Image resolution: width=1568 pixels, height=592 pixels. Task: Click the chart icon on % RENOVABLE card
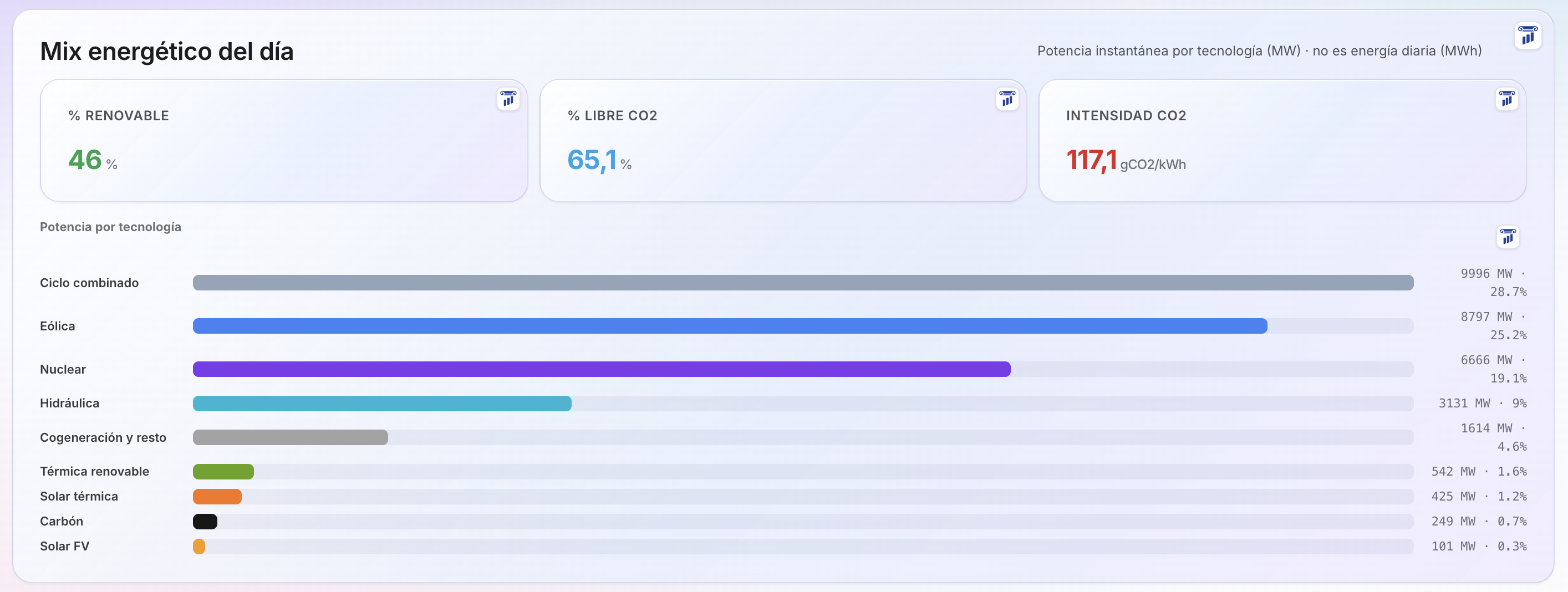508,99
